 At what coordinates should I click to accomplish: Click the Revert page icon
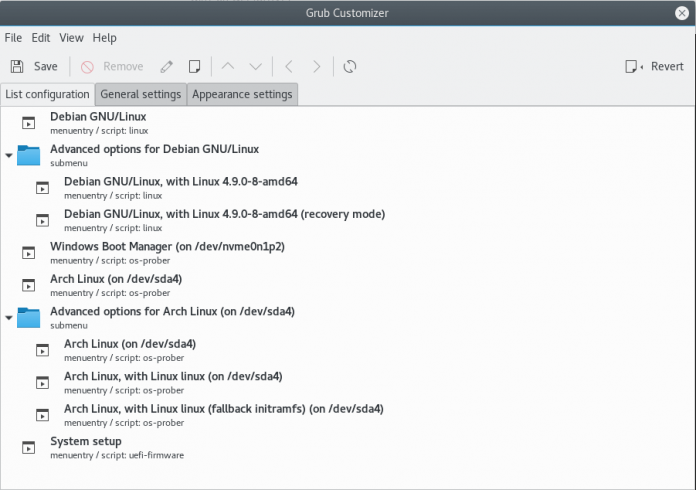pos(633,67)
